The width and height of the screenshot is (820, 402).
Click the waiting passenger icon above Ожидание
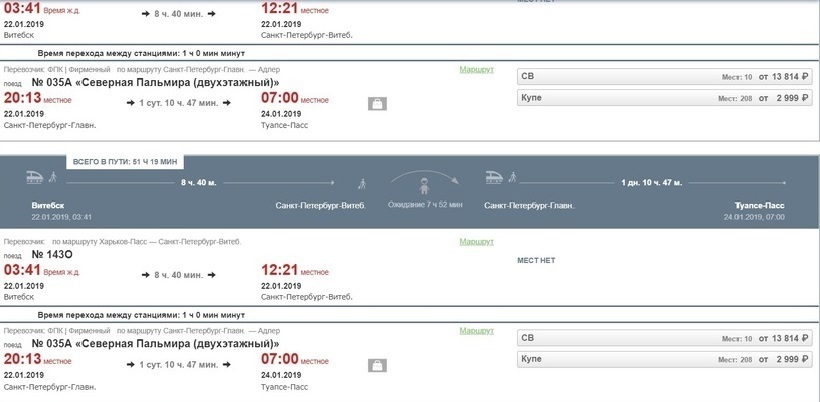pos(424,186)
